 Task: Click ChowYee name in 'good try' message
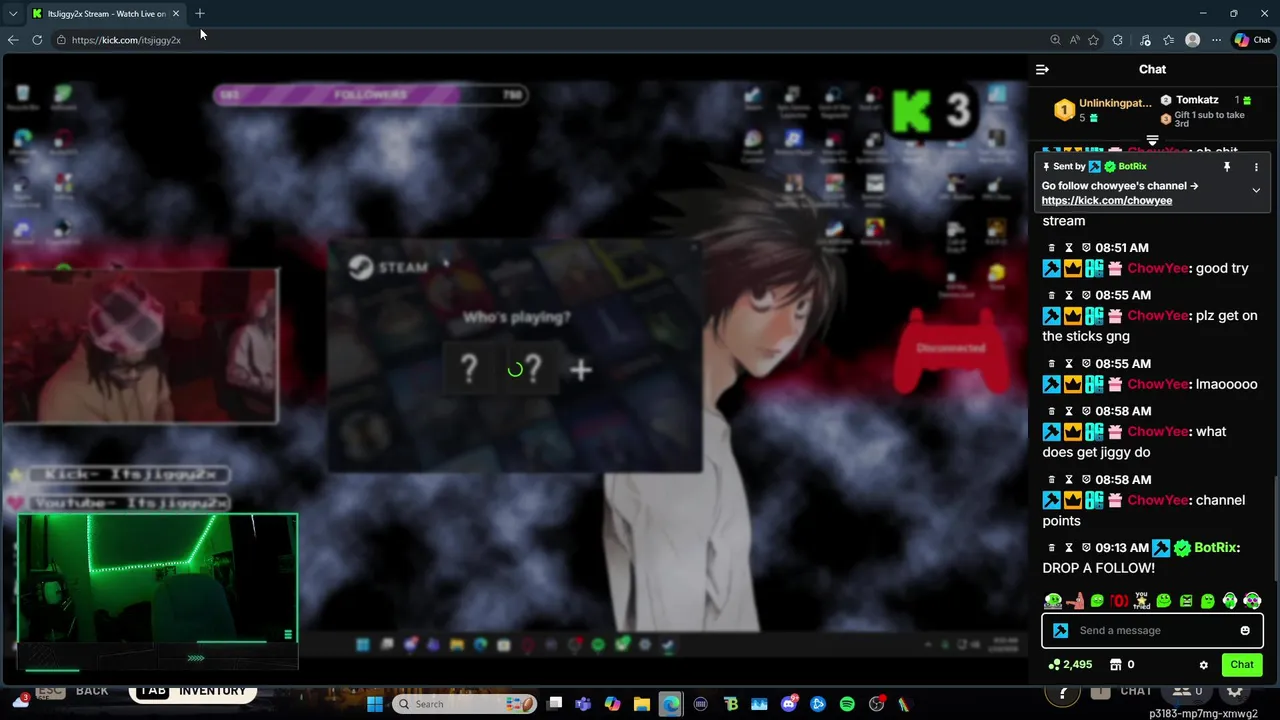[x=1158, y=268]
